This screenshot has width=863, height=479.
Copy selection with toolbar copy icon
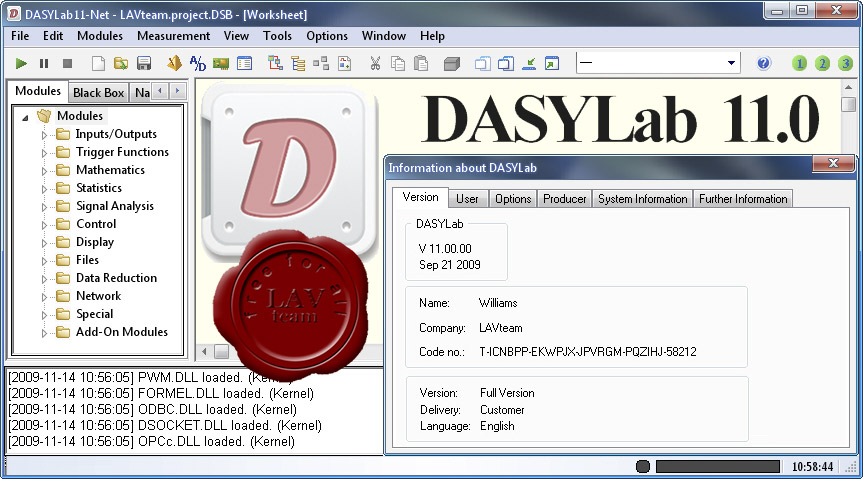[x=398, y=64]
